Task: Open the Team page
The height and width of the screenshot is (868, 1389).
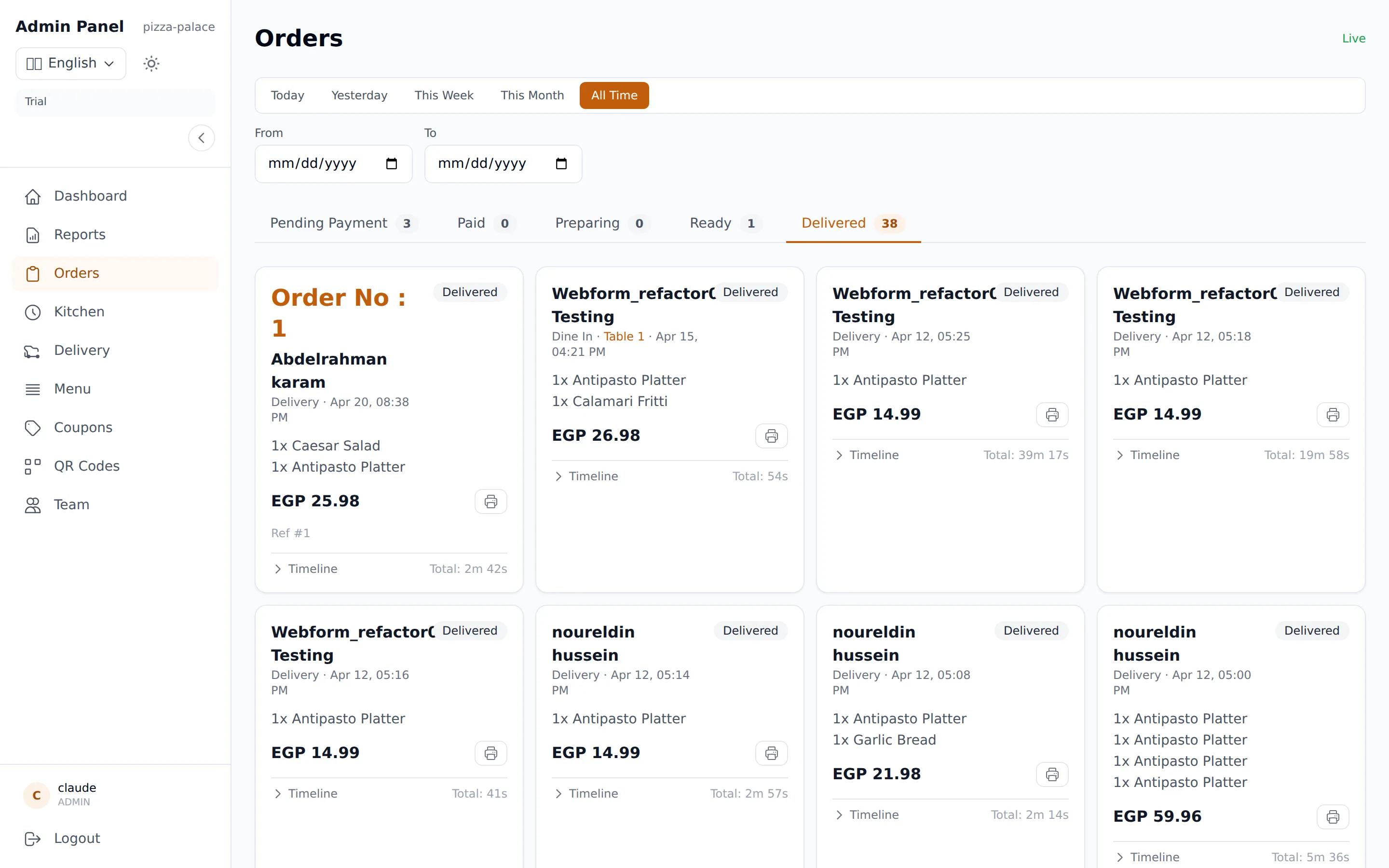Action: point(115,504)
